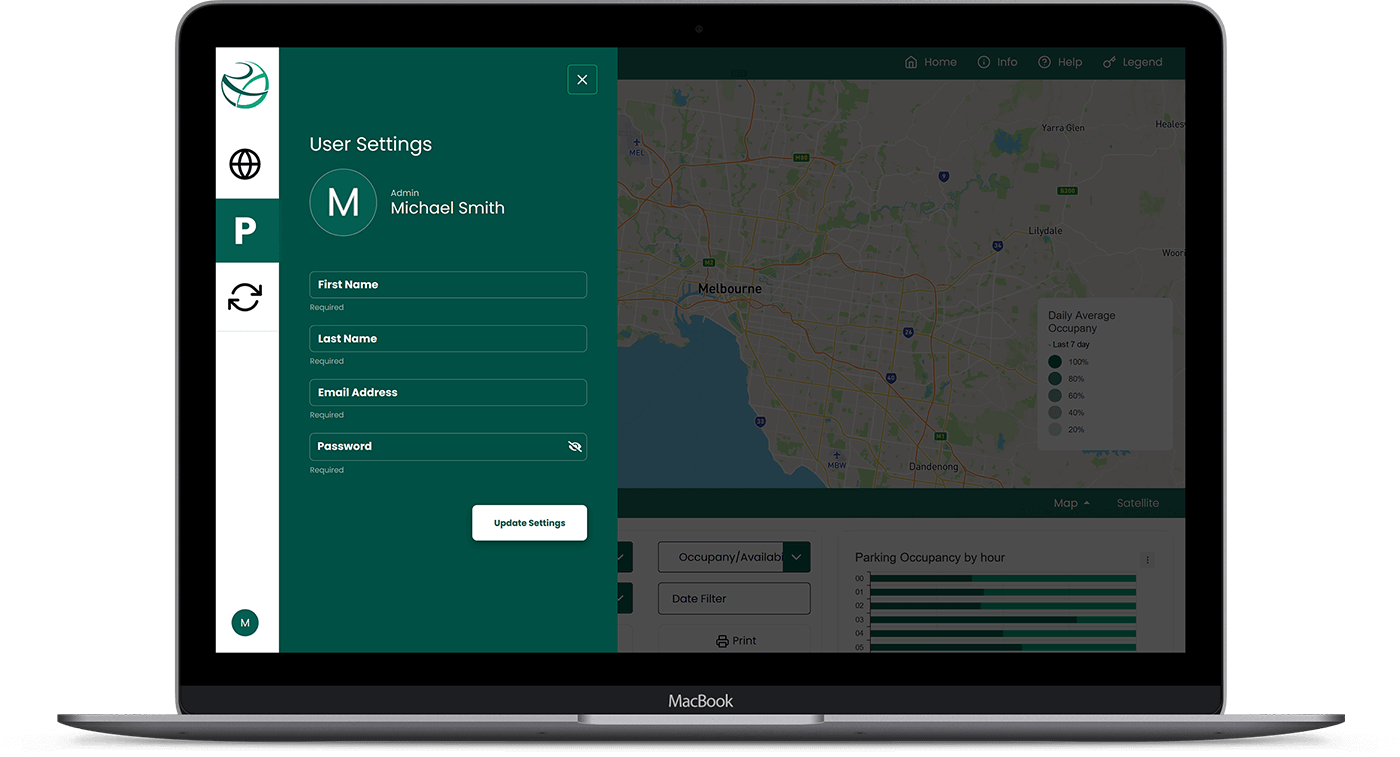Toggle password visibility eye icon
Image resolution: width=1400 pixels, height=757 pixels.
point(574,447)
